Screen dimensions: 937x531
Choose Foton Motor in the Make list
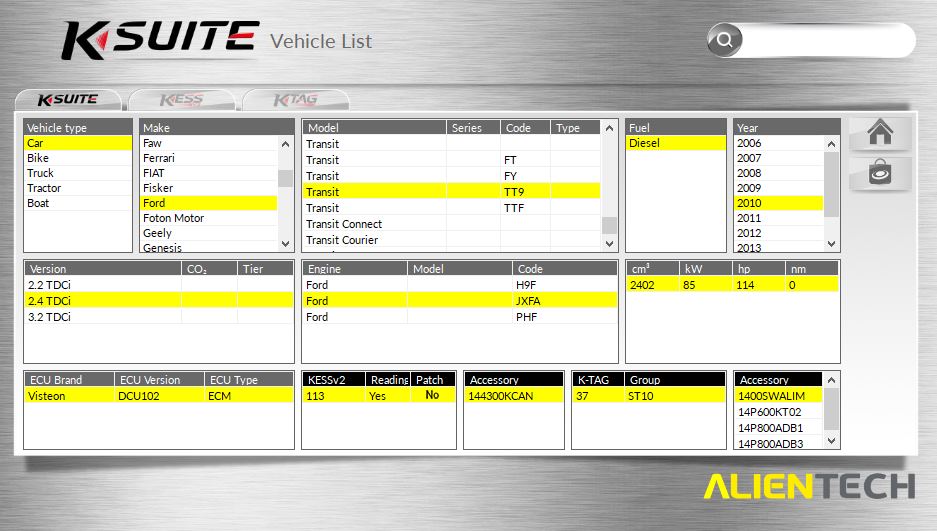tap(209, 217)
